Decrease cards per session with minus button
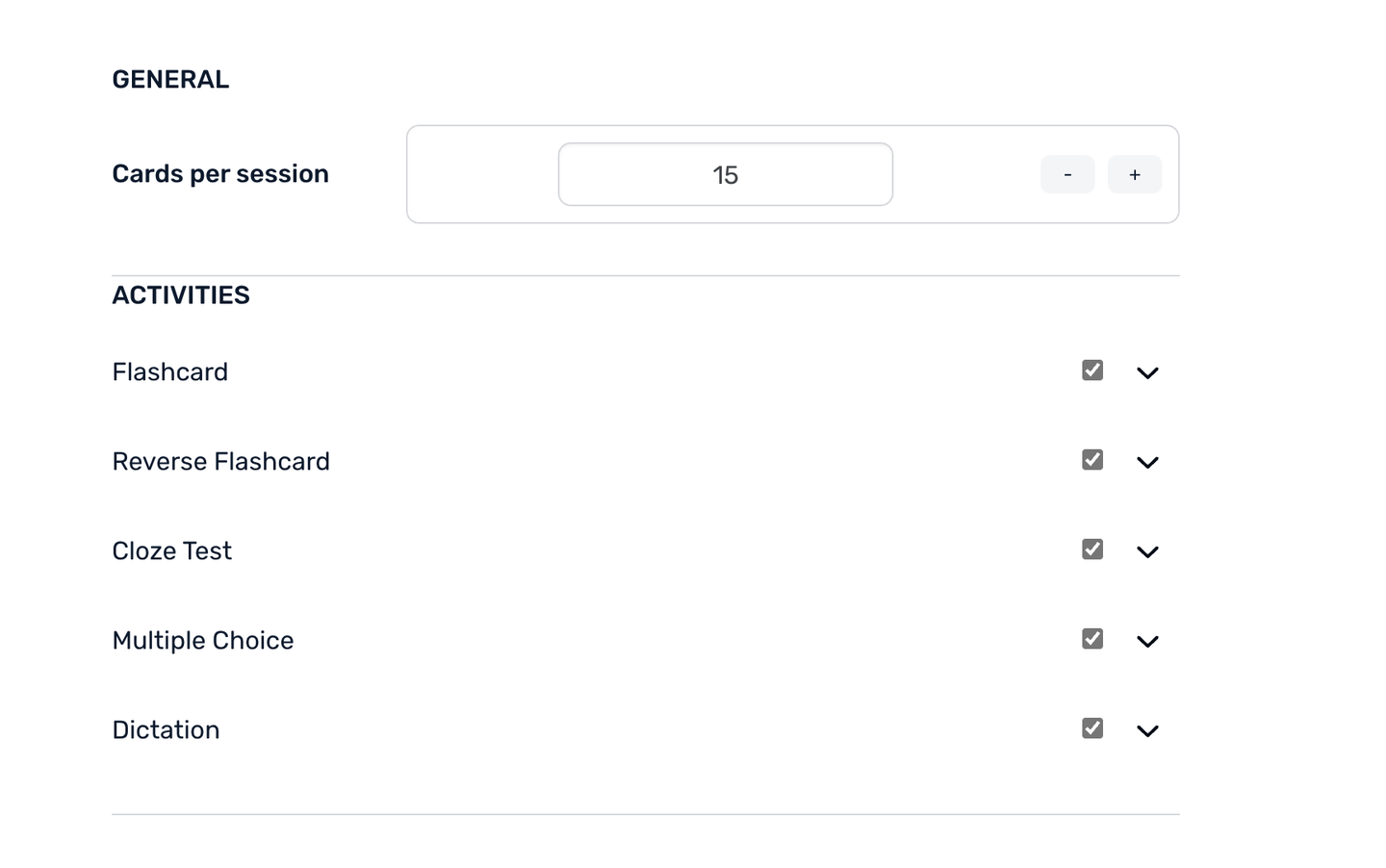 coord(1067,174)
